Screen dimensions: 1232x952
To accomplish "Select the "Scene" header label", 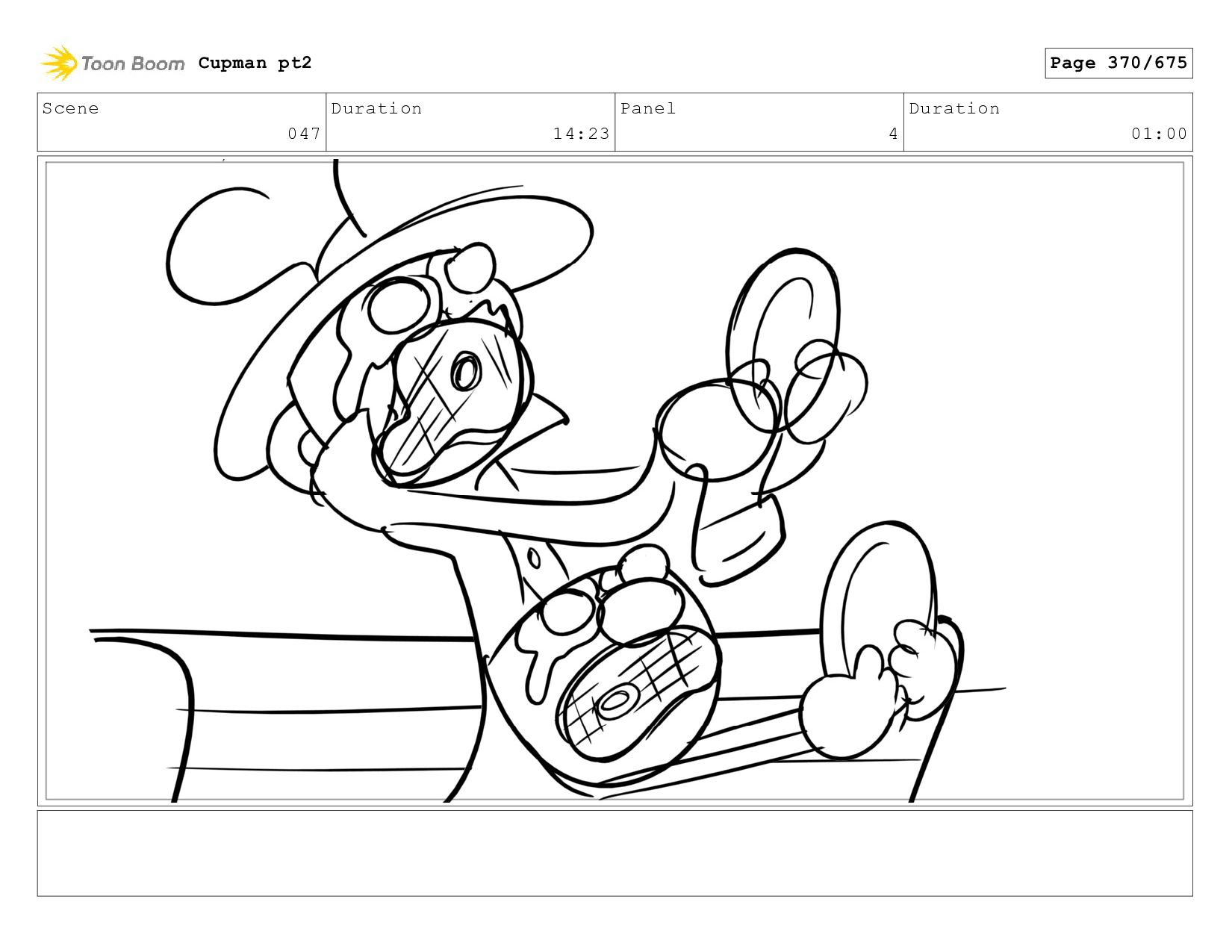I will click(x=70, y=109).
